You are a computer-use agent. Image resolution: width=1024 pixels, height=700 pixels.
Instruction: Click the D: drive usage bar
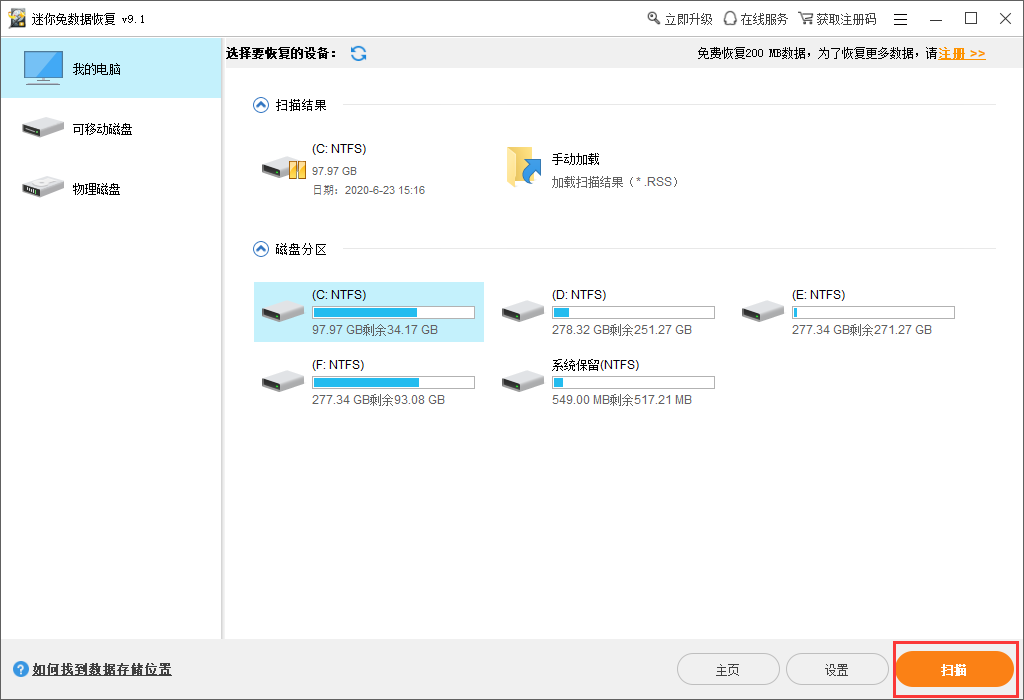point(633,313)
